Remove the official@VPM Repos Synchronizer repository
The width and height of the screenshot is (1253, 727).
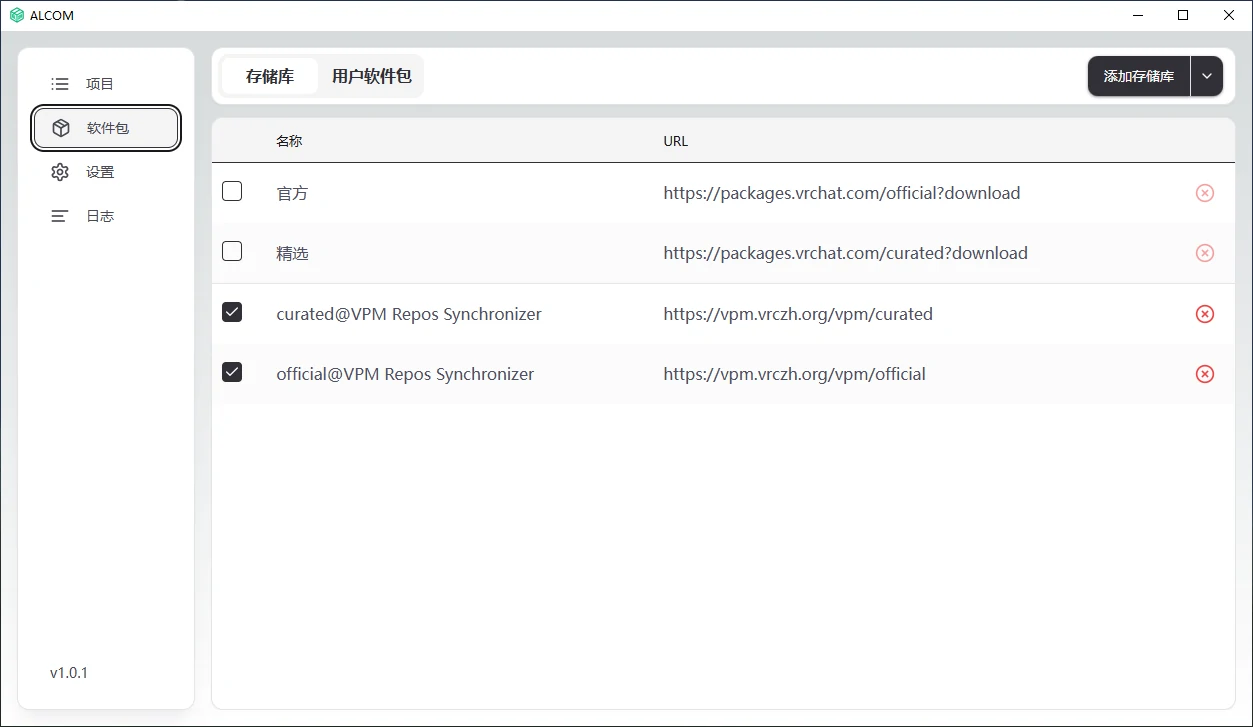tap(1205, 374)
